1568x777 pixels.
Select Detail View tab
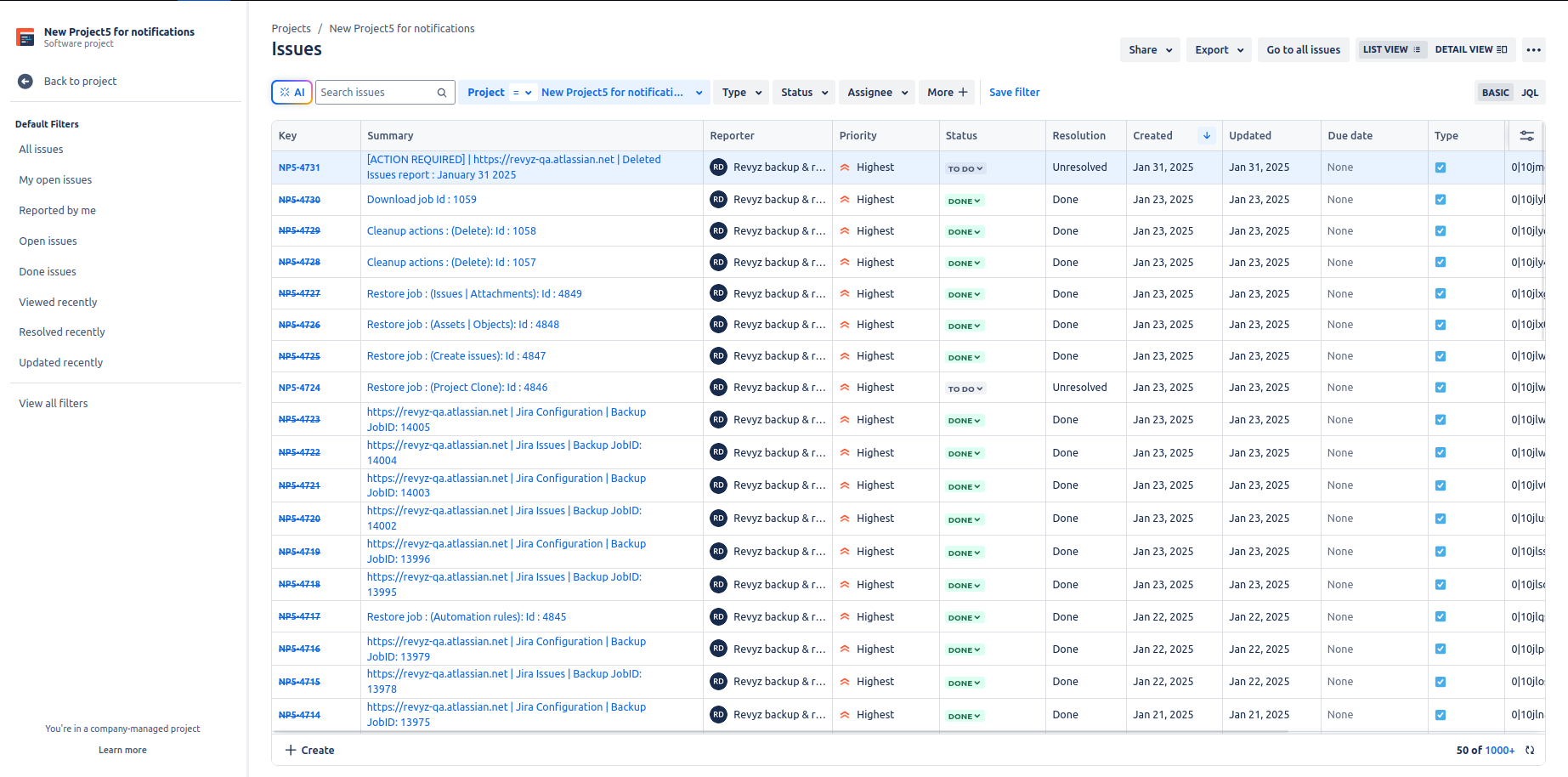point(1470,50)
